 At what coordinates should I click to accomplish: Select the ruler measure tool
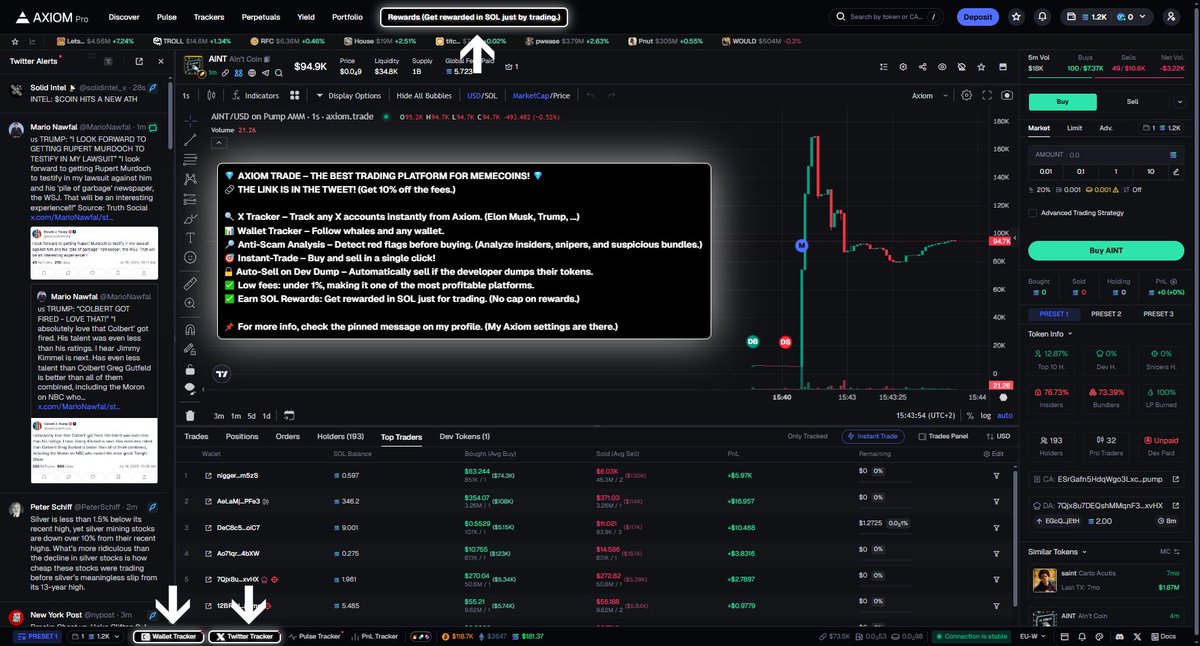tap(190, 284)
